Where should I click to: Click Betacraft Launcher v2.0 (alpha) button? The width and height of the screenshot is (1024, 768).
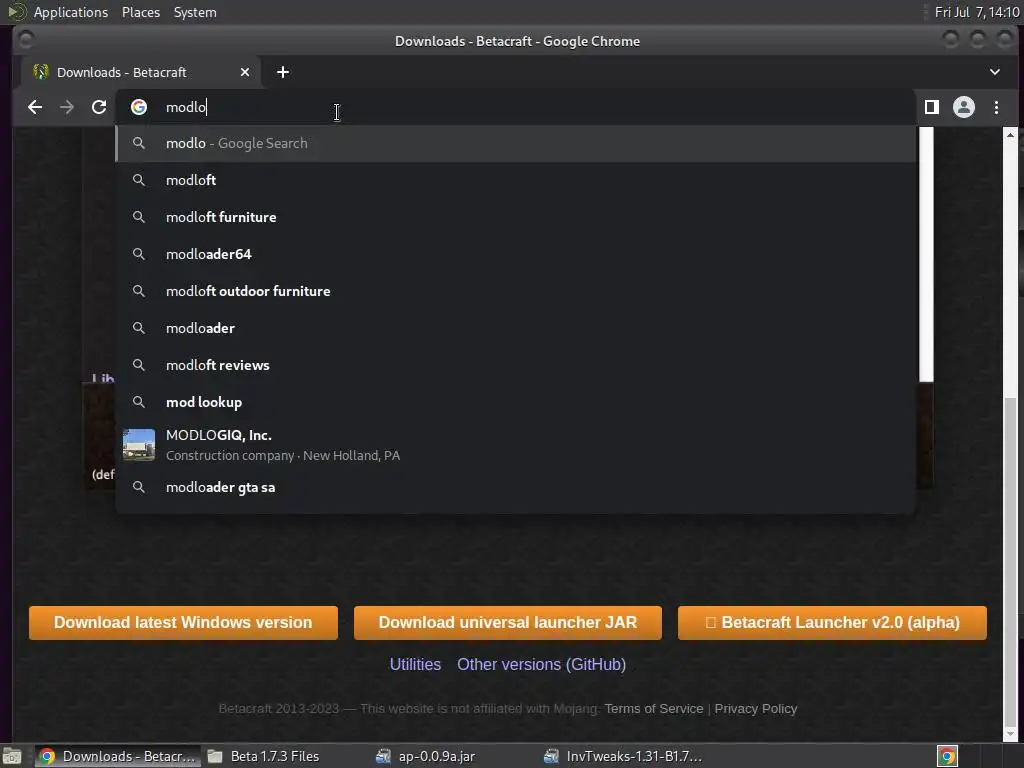coord(832,622)
